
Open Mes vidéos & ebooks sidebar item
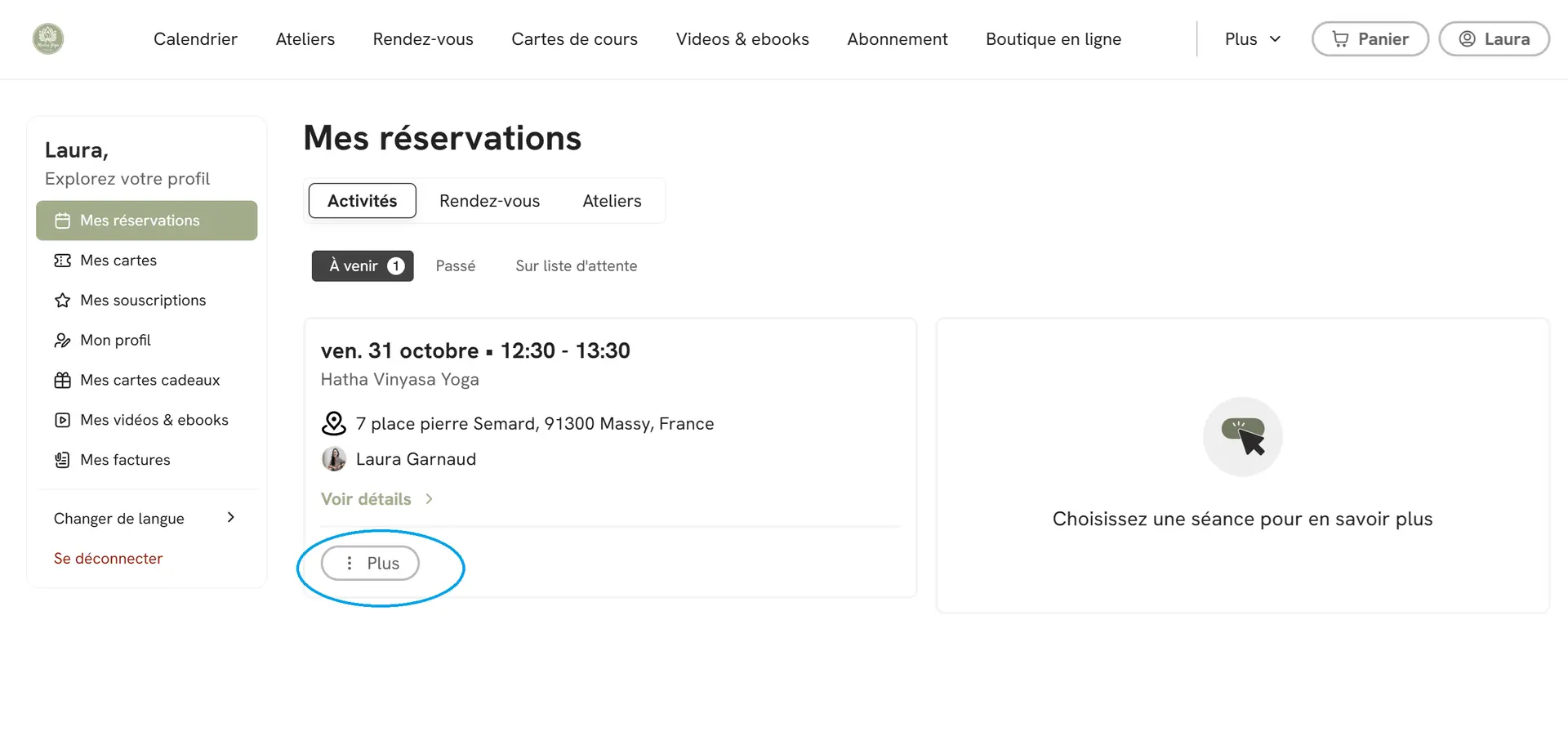[154, 420]
